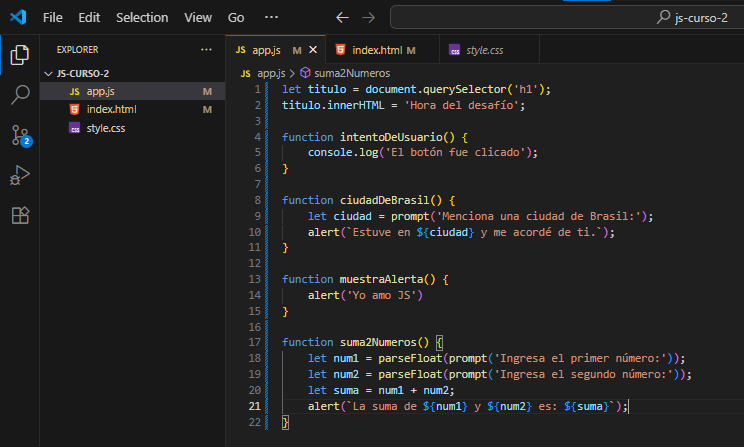This screenshot has height=447, width=744.
Task: Open the File menu
Action: pos(53,18)
